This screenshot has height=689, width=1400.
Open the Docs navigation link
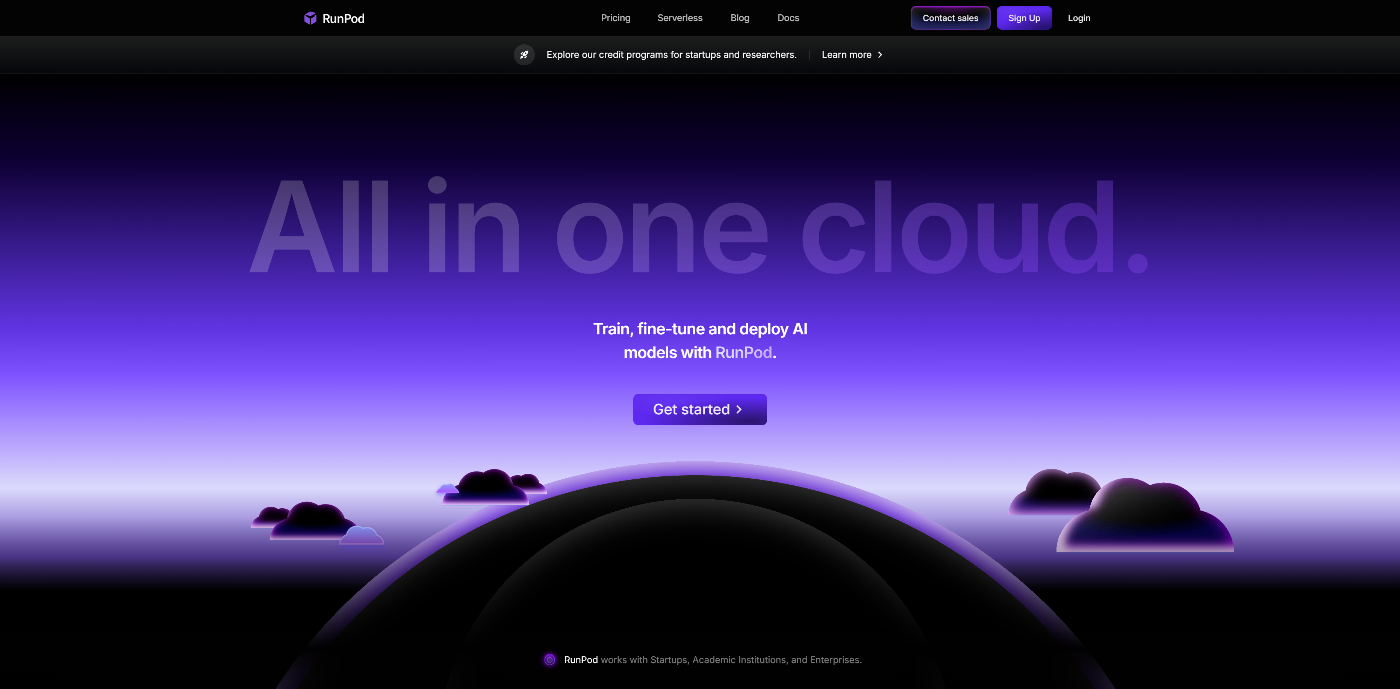coord(788,18)
